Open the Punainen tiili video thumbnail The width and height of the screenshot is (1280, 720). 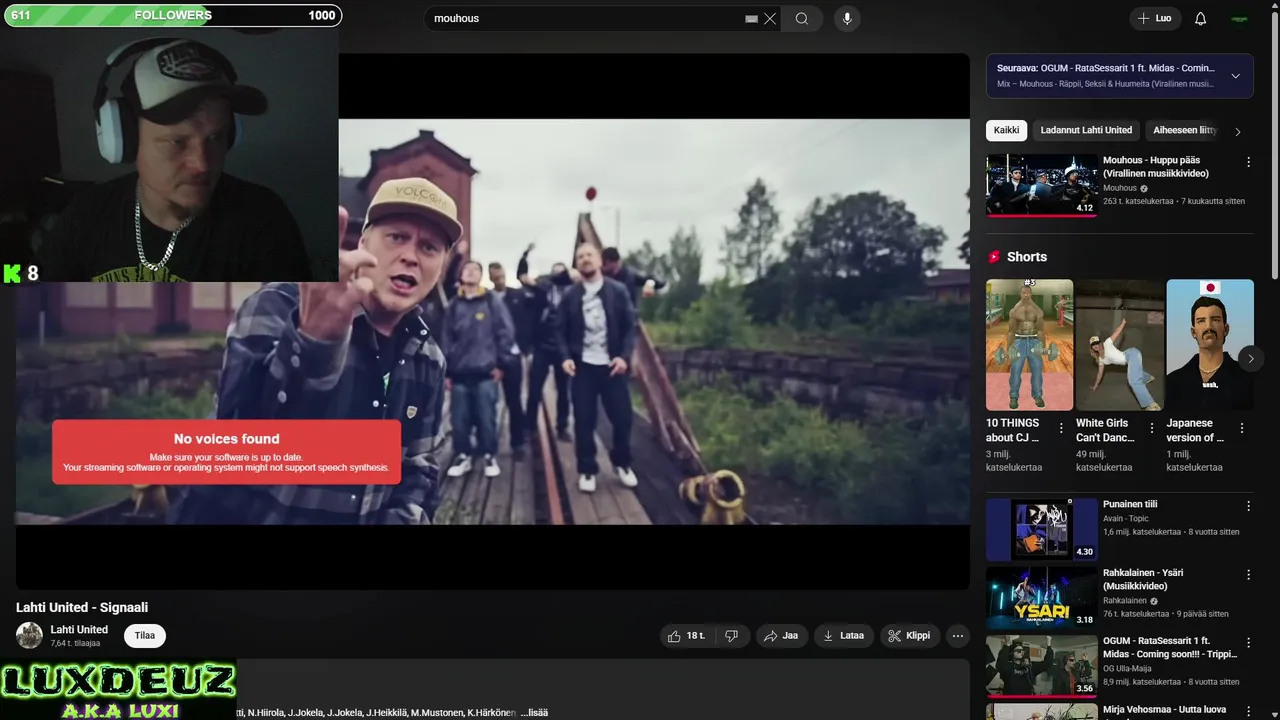(1041, 529)
